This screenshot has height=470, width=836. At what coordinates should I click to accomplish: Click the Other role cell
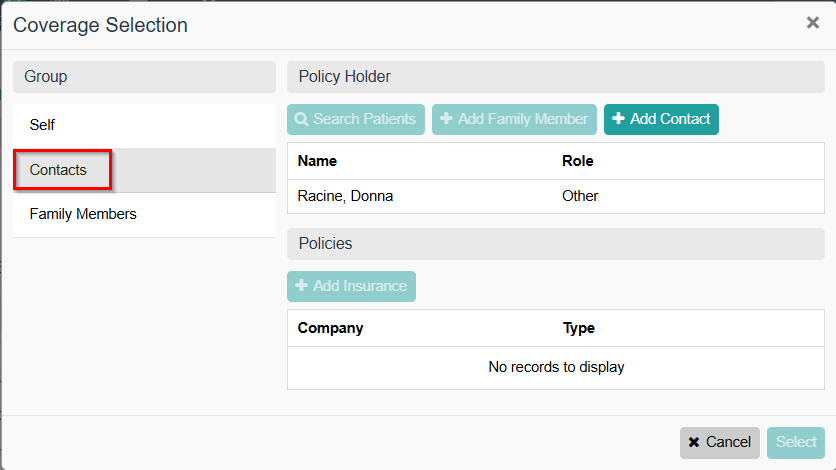(580, 196)
